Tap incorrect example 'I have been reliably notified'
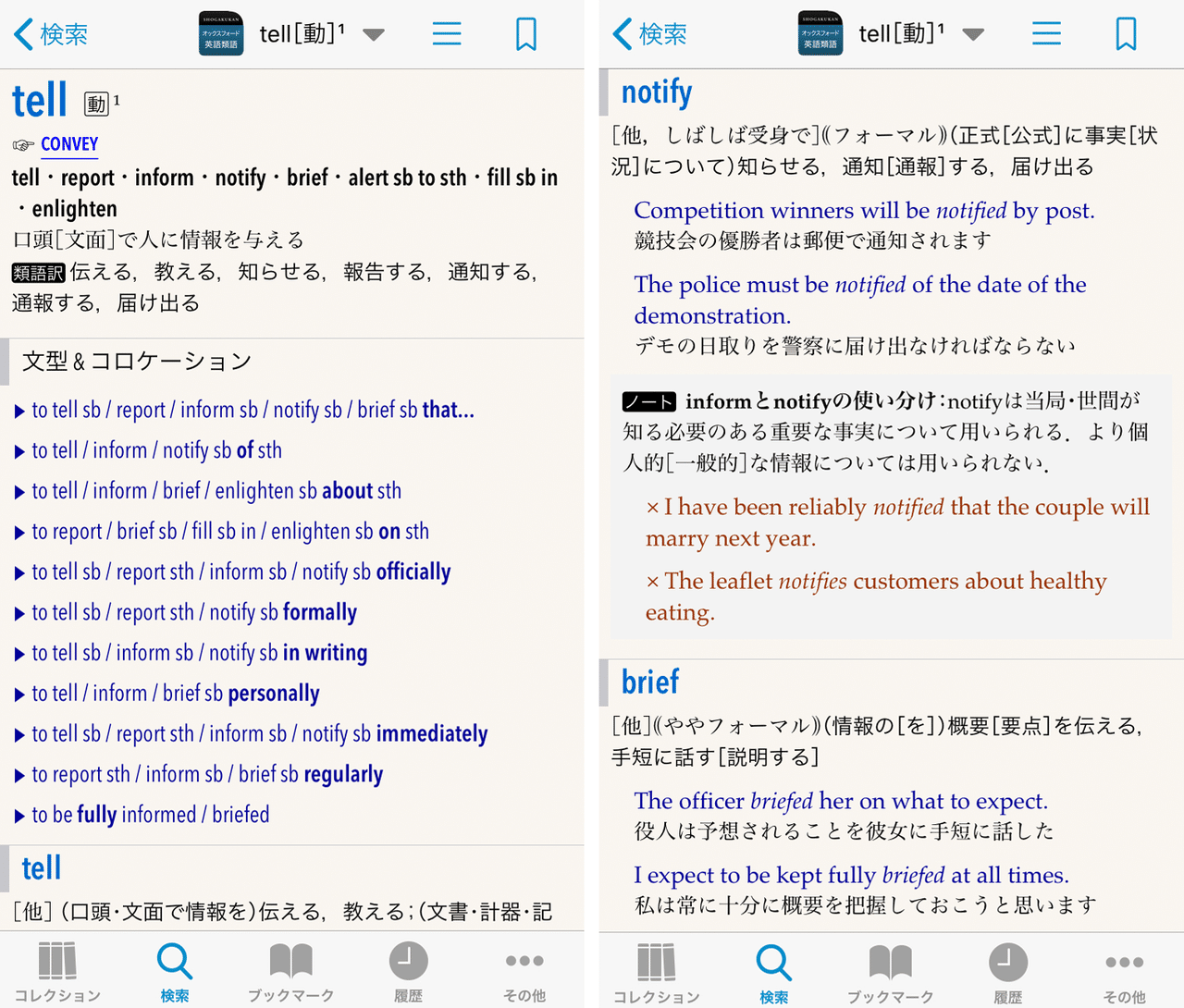 (x=897, y=522)
